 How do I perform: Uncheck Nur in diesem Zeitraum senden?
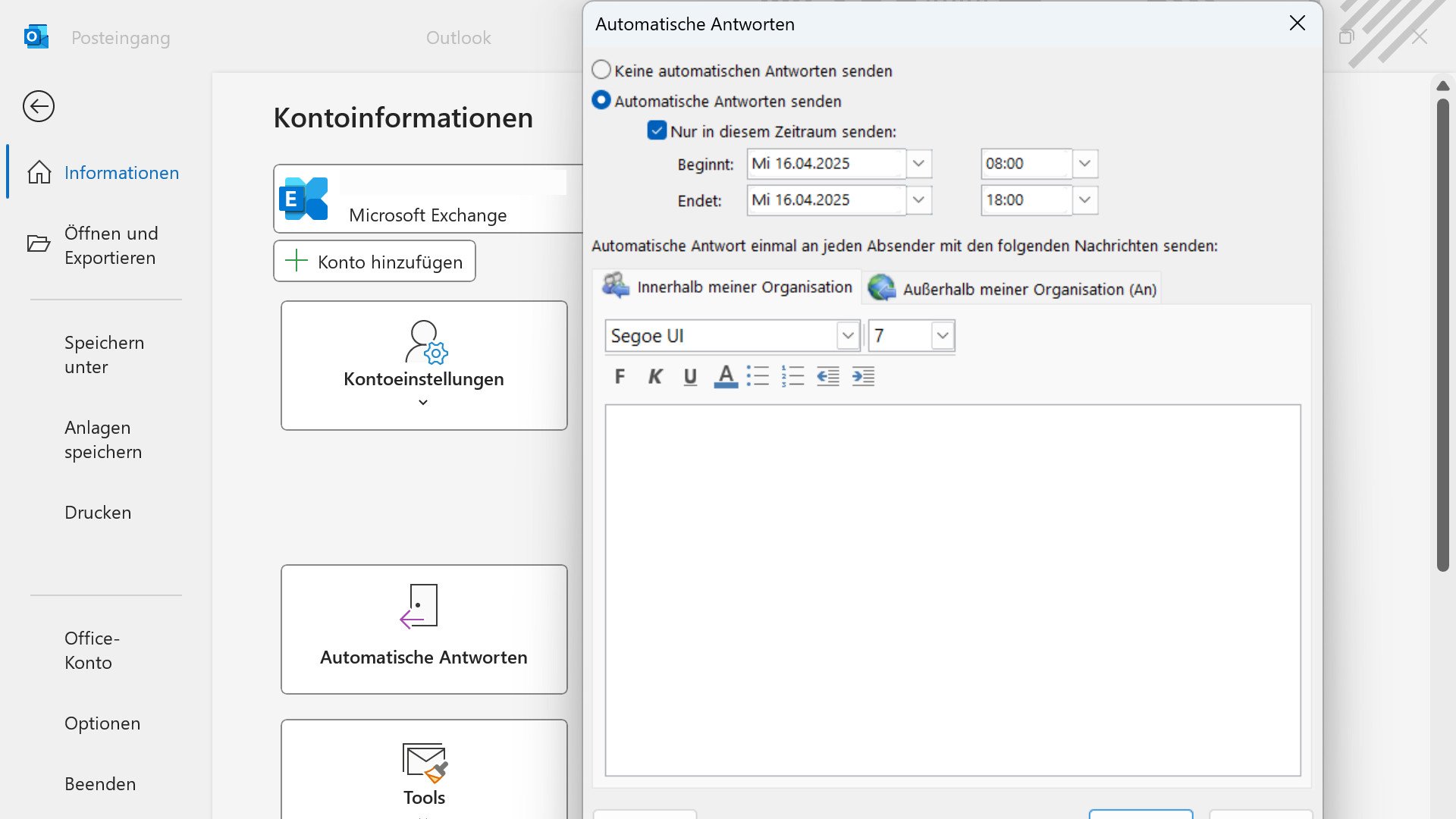[657, 130]
